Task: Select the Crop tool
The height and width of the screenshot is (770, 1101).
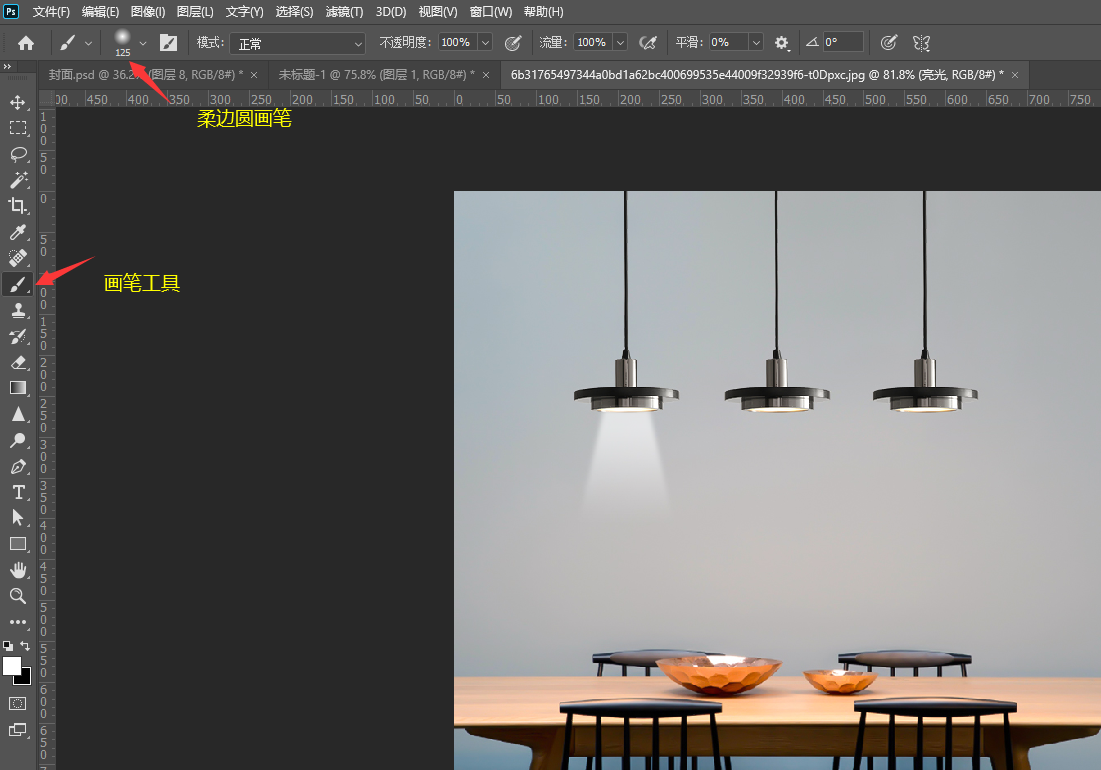Action: click(x=18, y=206)
